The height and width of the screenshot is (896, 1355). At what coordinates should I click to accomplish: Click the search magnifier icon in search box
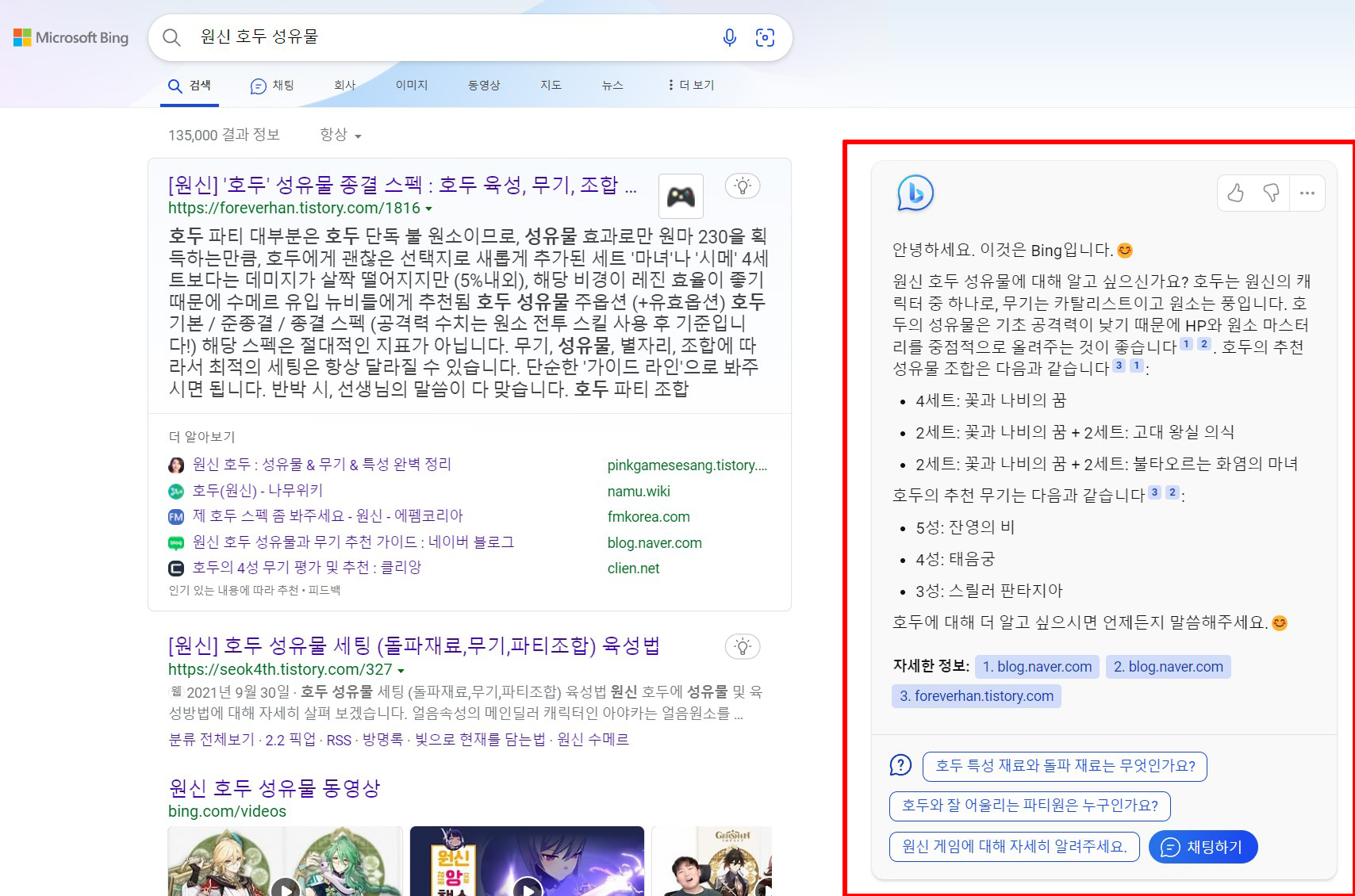coord(171,37)
